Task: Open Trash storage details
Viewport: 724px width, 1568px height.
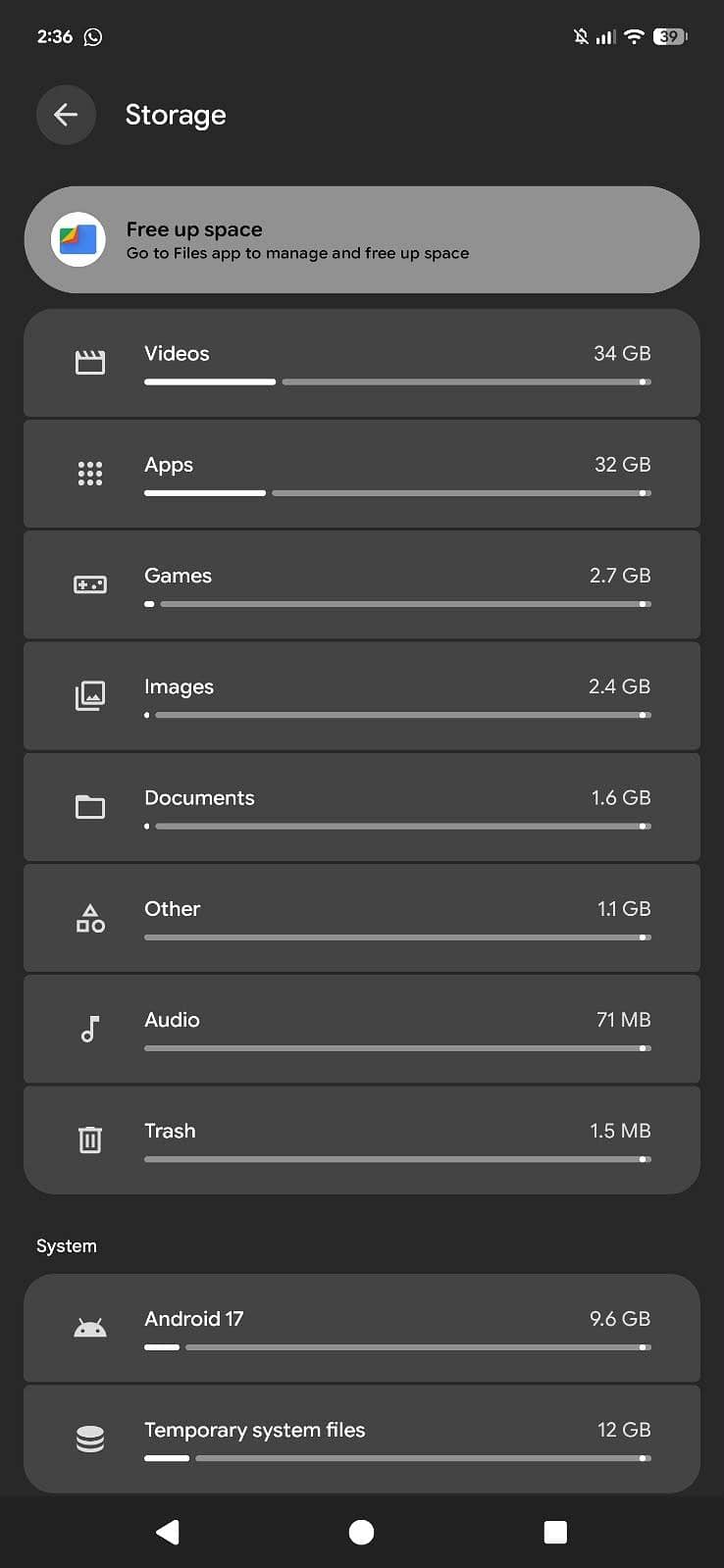Action: pyautogui.click(x=362, y=1139)
